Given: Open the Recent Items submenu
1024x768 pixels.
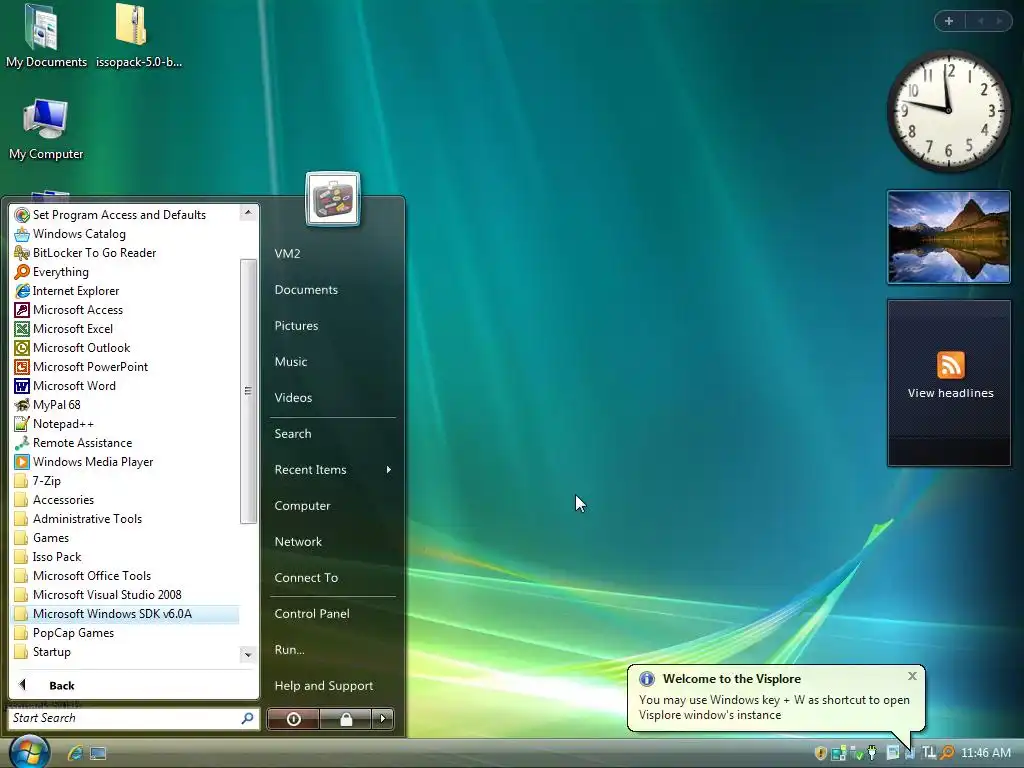Looking at the screenshot, I should coord(333,470).
